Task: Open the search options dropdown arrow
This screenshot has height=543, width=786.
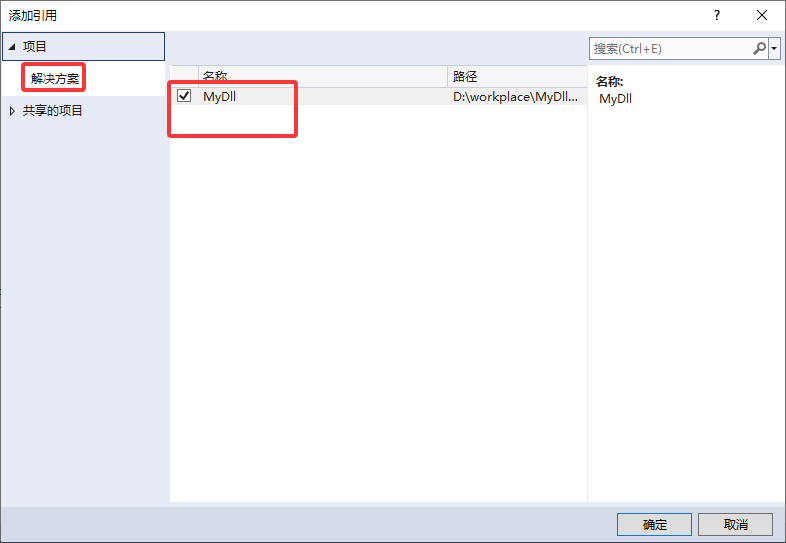Action: click(x=774, y=49)
